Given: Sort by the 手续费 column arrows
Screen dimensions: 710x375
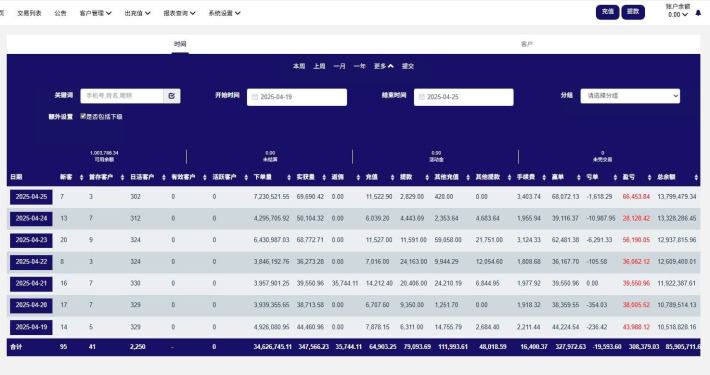Looking at the screenshot, I should (544, 177).
